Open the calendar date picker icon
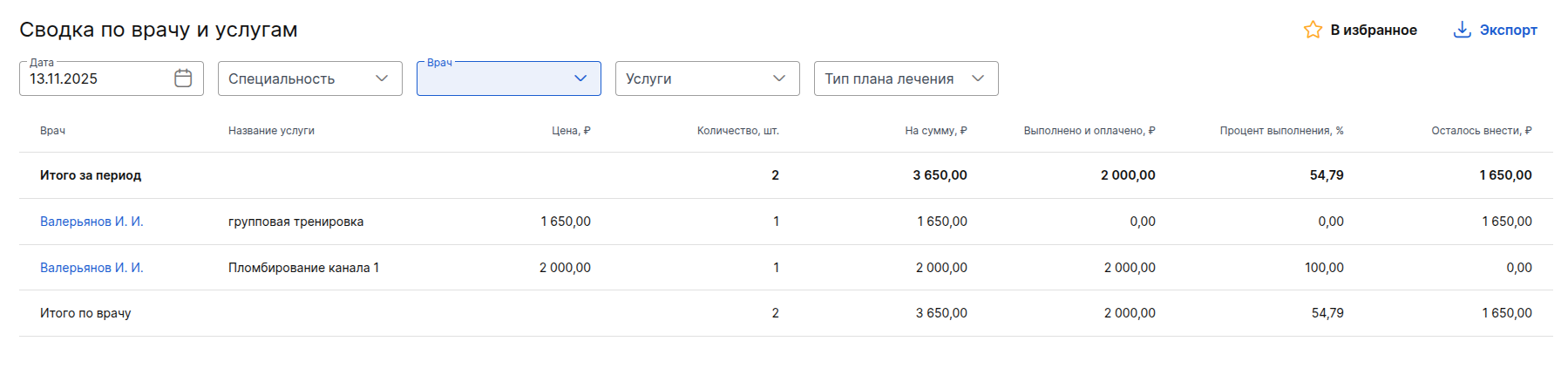The image size is (1568, 389). 183,78
